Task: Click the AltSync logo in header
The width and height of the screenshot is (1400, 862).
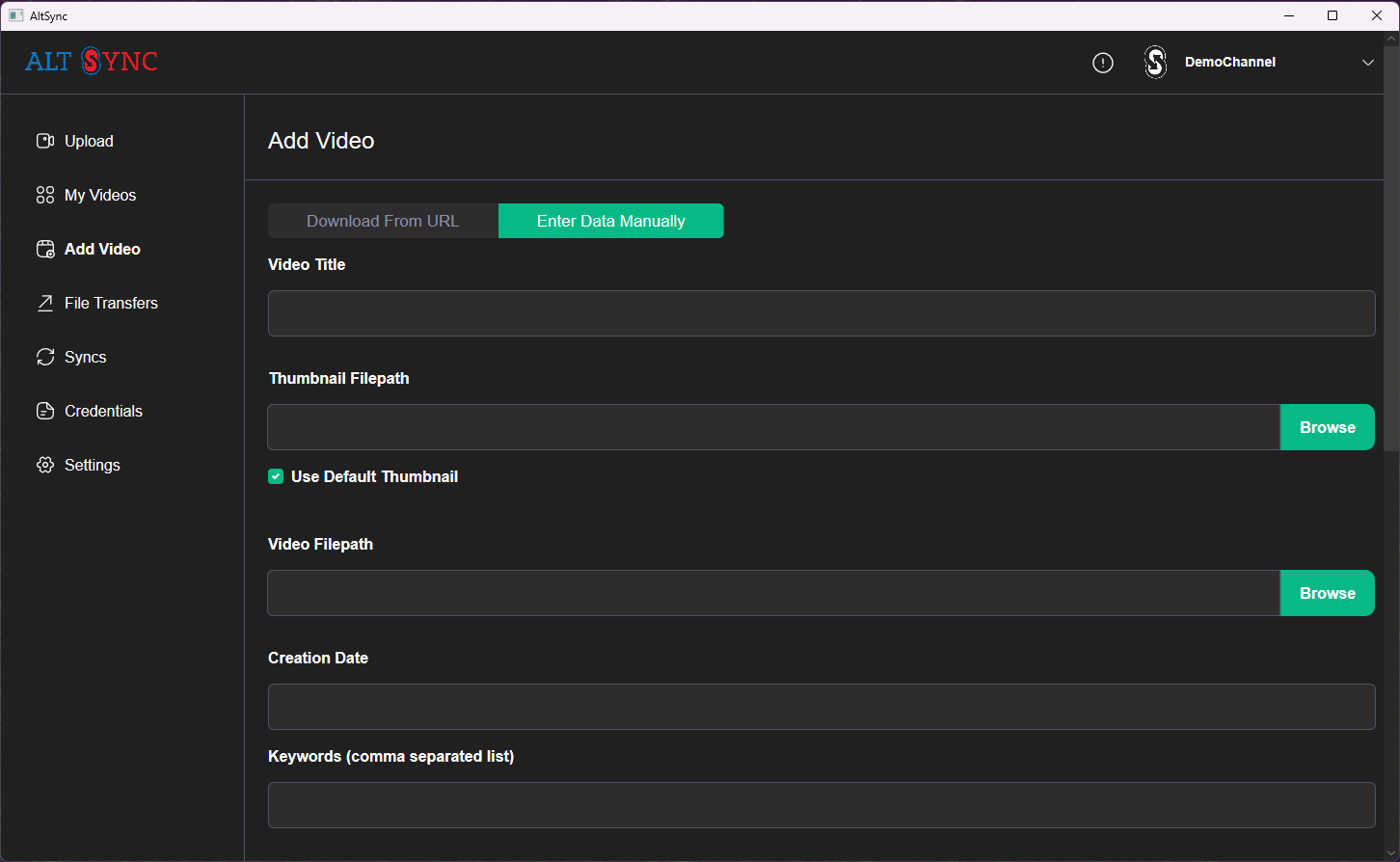Action: click(x=92, y=62)
